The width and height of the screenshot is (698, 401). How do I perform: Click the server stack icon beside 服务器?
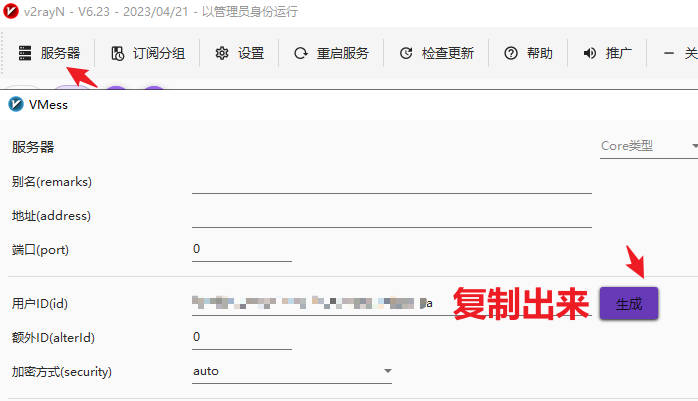tap(25, 53)
